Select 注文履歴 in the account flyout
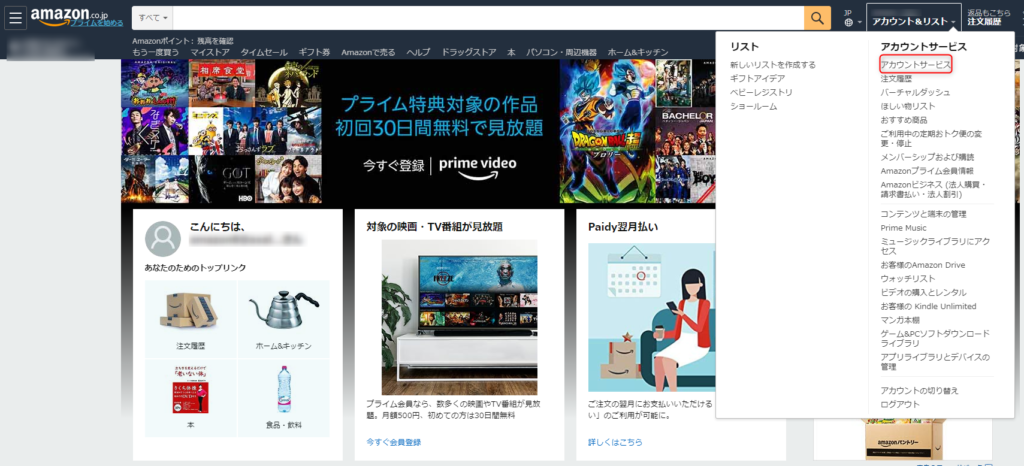This screenshot has height=466, width=1024. point(897,78)
